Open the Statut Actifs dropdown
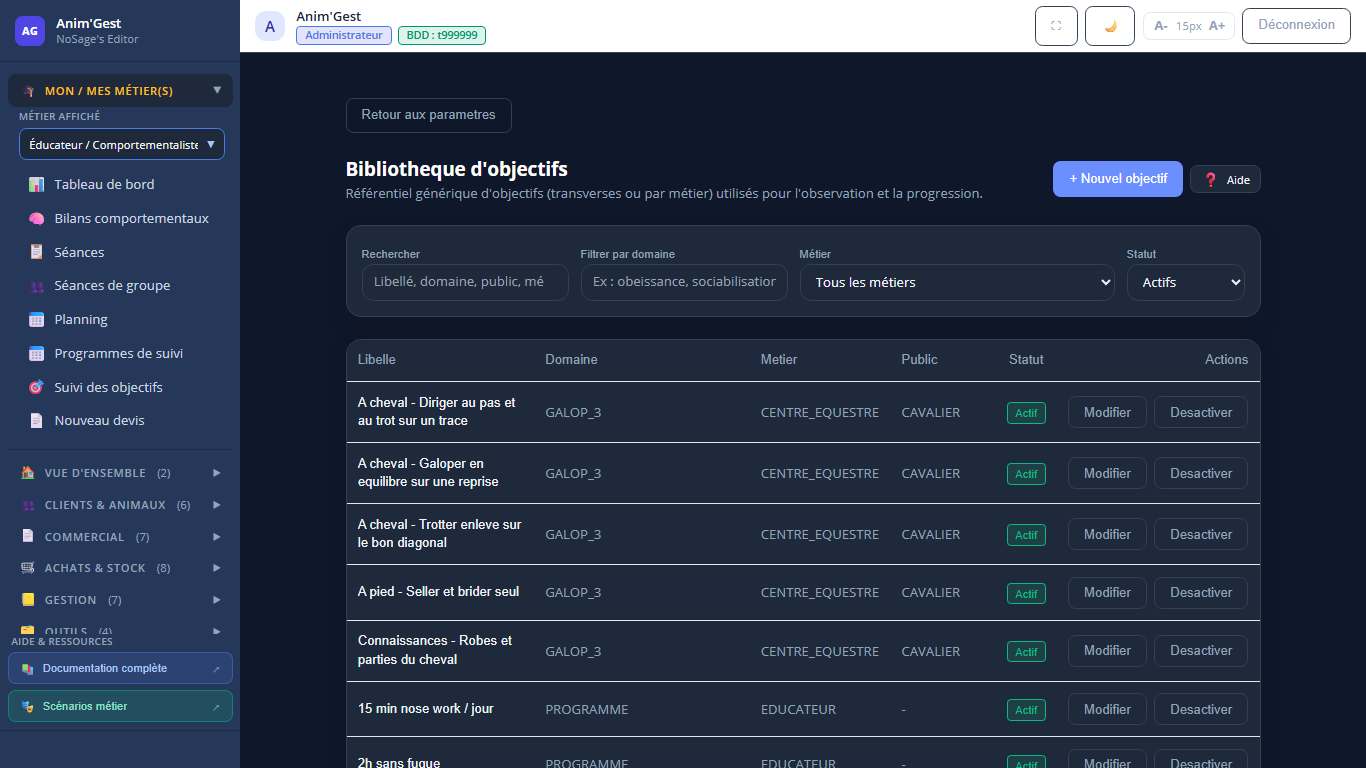Screen dimensions: 1366x768 pyautogui.click(x=1186, y=282)
